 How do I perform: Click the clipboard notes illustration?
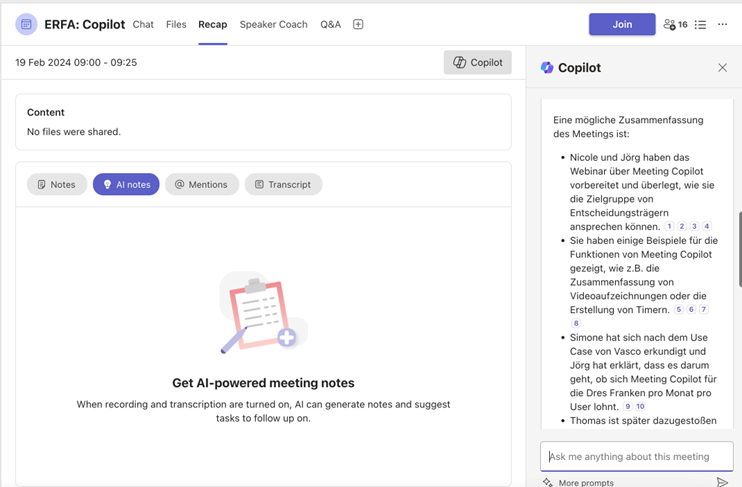264,312
